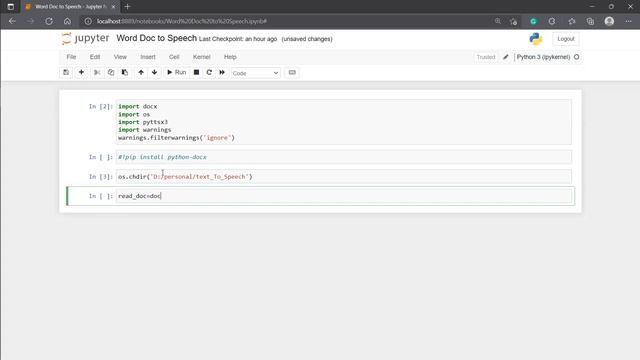Interrupt the kernel with stop icon

196,73
